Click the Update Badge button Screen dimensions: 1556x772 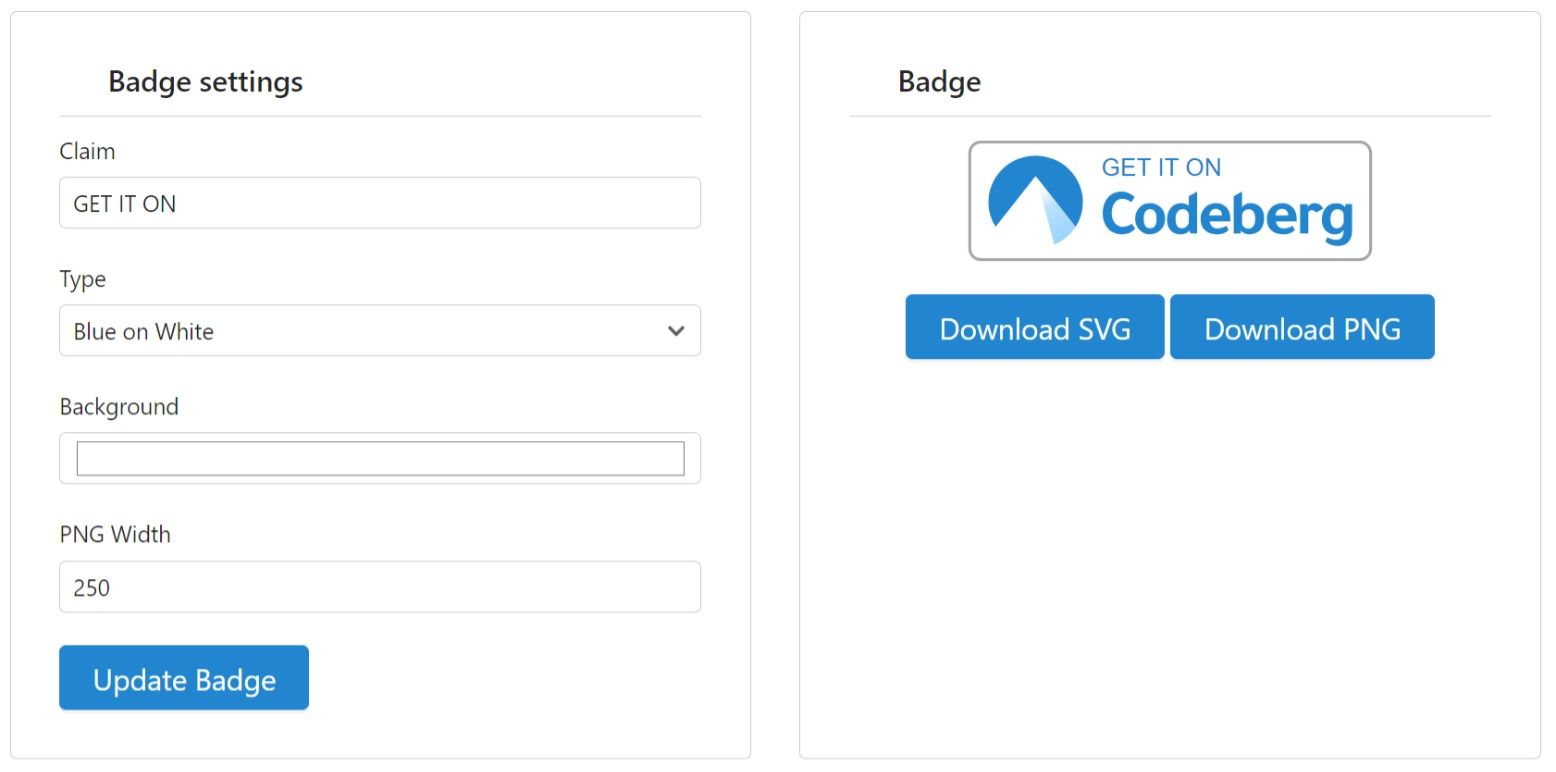coord(184,678)
